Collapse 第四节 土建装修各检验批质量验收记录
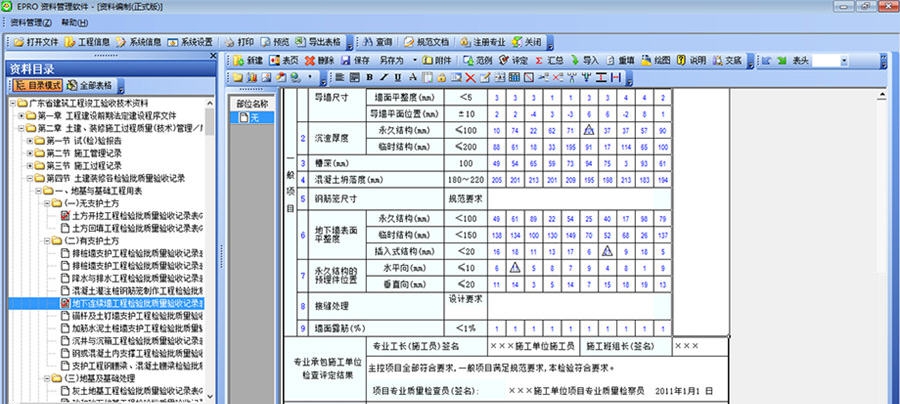Viewport: 900px width, 404px height. click(x=30, y=178)
